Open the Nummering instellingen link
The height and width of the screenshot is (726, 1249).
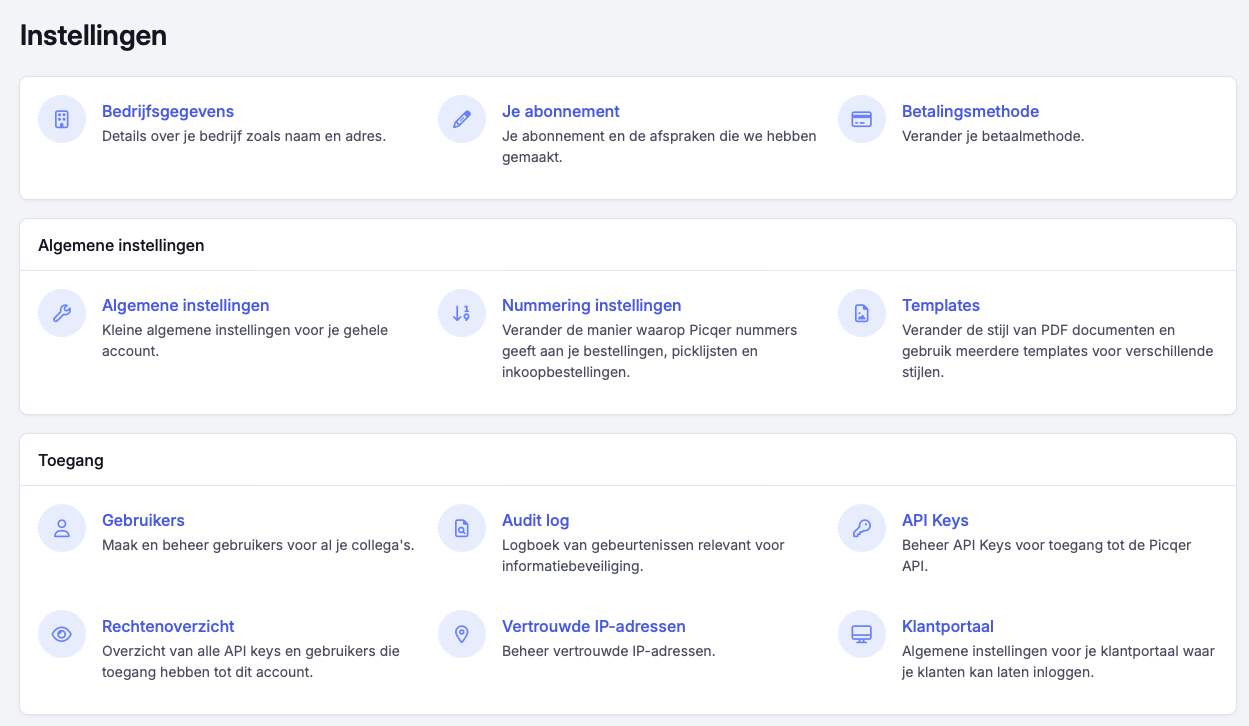(x=591, y=305)
